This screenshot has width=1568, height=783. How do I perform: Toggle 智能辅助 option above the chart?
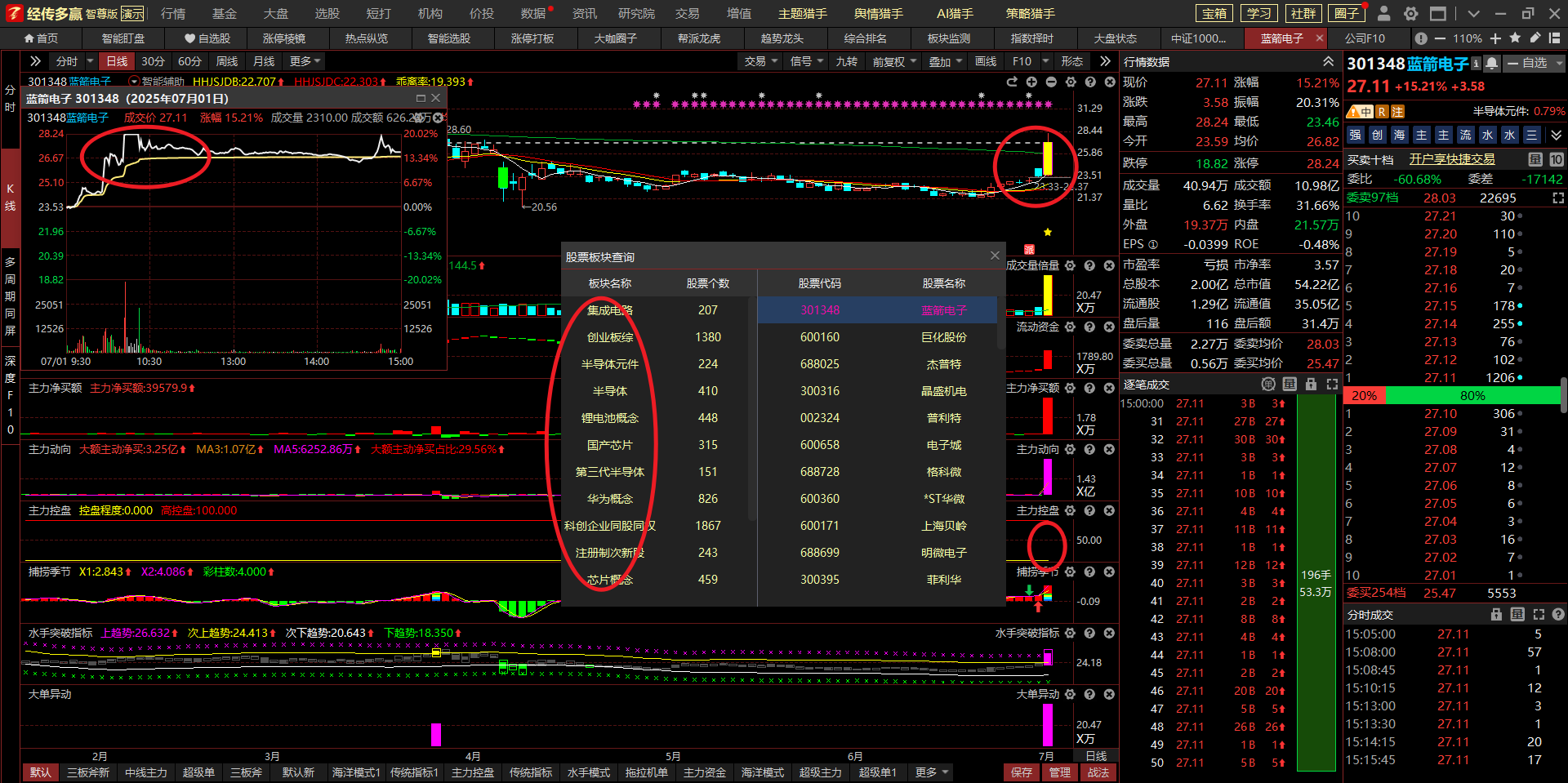click(156, 82)
